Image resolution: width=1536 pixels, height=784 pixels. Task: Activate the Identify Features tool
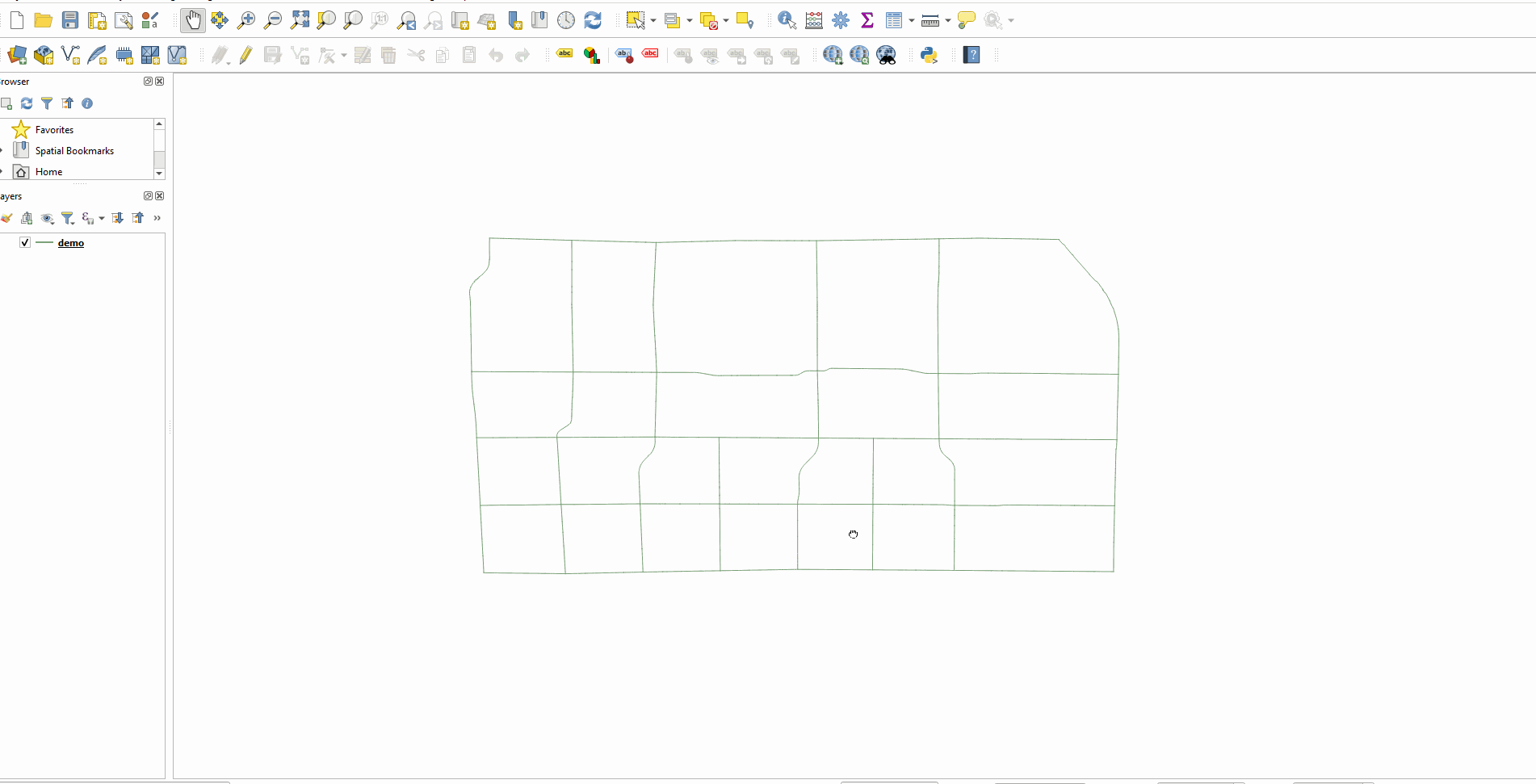tap(787, 20)
